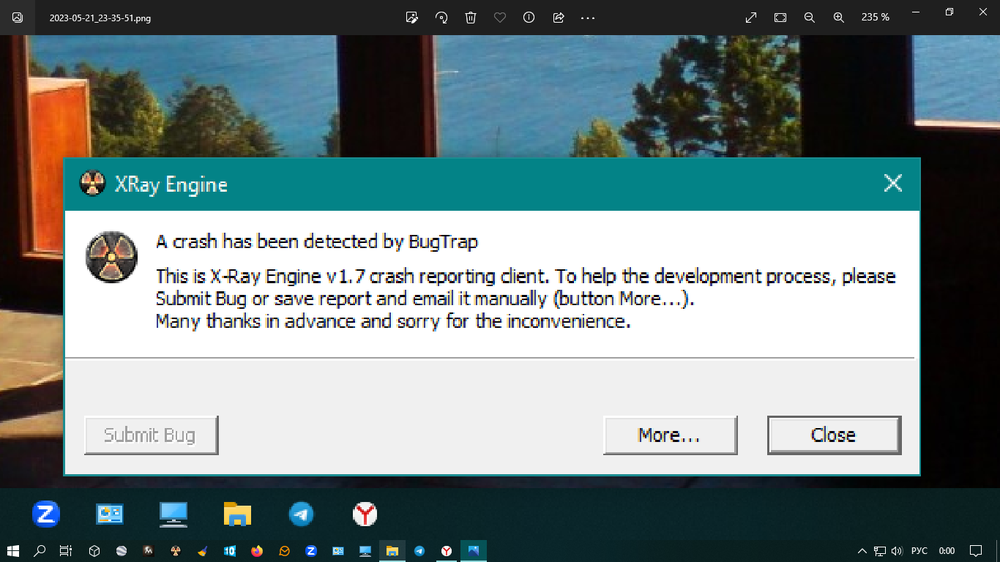Click the radiation symbol taskbar icon
Screen dimensions: 1000x562
tap(175, 551)
